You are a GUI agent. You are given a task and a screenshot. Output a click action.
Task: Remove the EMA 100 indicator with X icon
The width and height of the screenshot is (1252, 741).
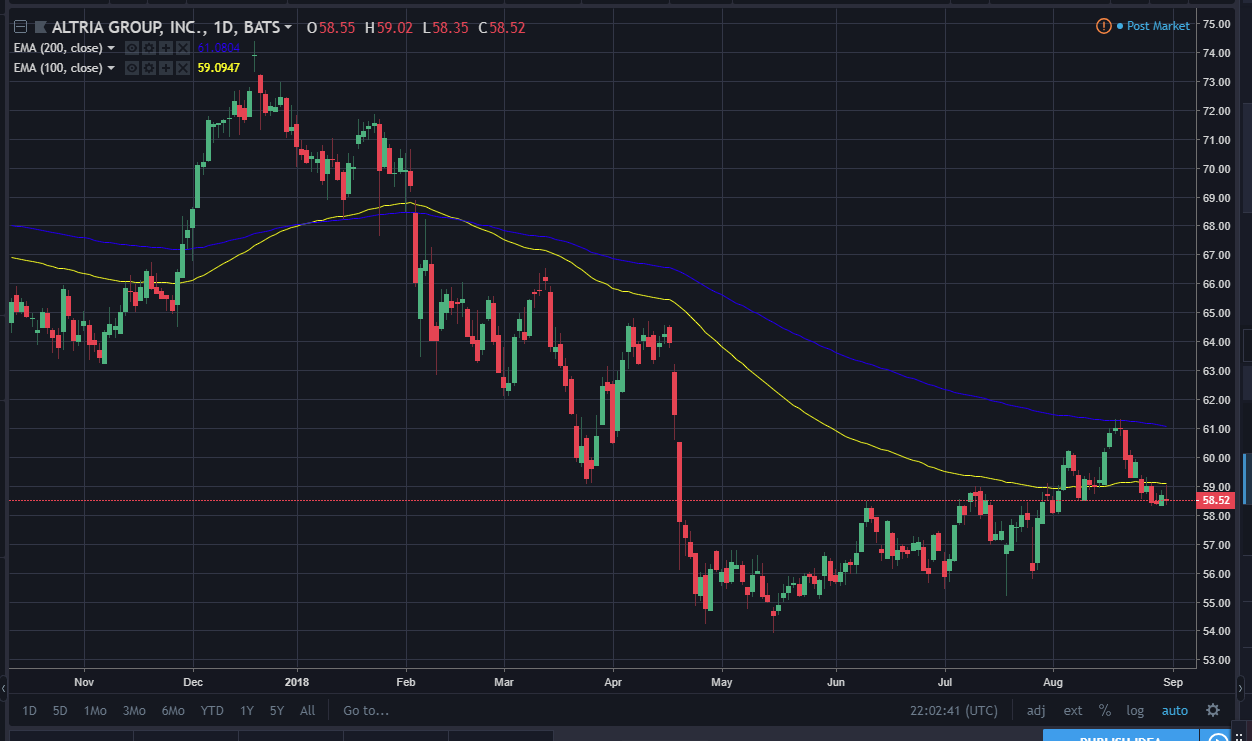183,68
